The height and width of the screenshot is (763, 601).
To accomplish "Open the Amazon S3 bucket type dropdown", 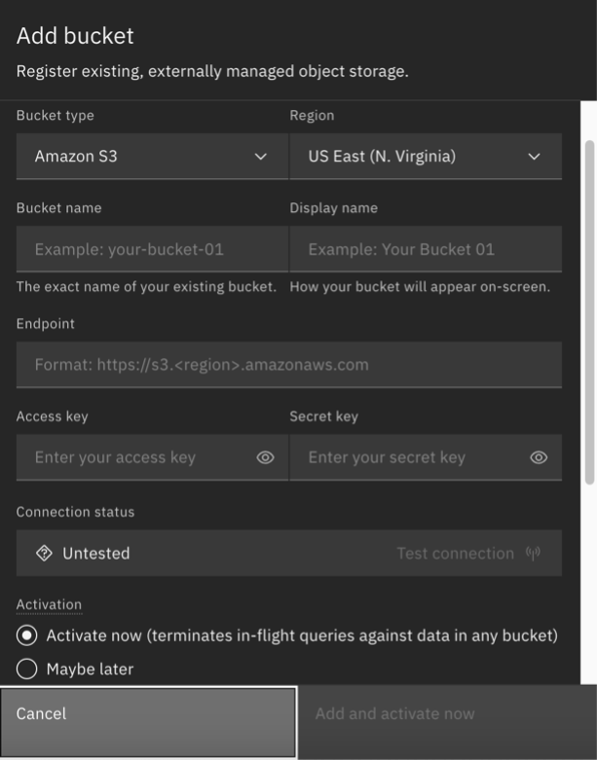I will 152,157.
